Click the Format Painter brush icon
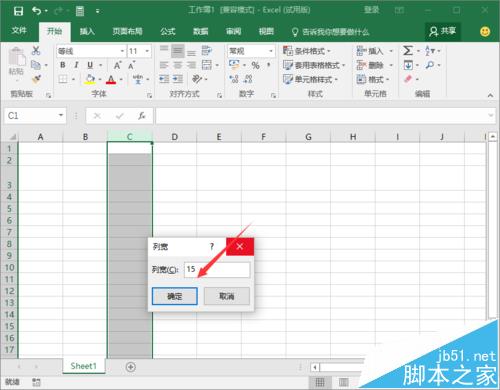Screen dimensions: 500x390 [x=36, y=79]
